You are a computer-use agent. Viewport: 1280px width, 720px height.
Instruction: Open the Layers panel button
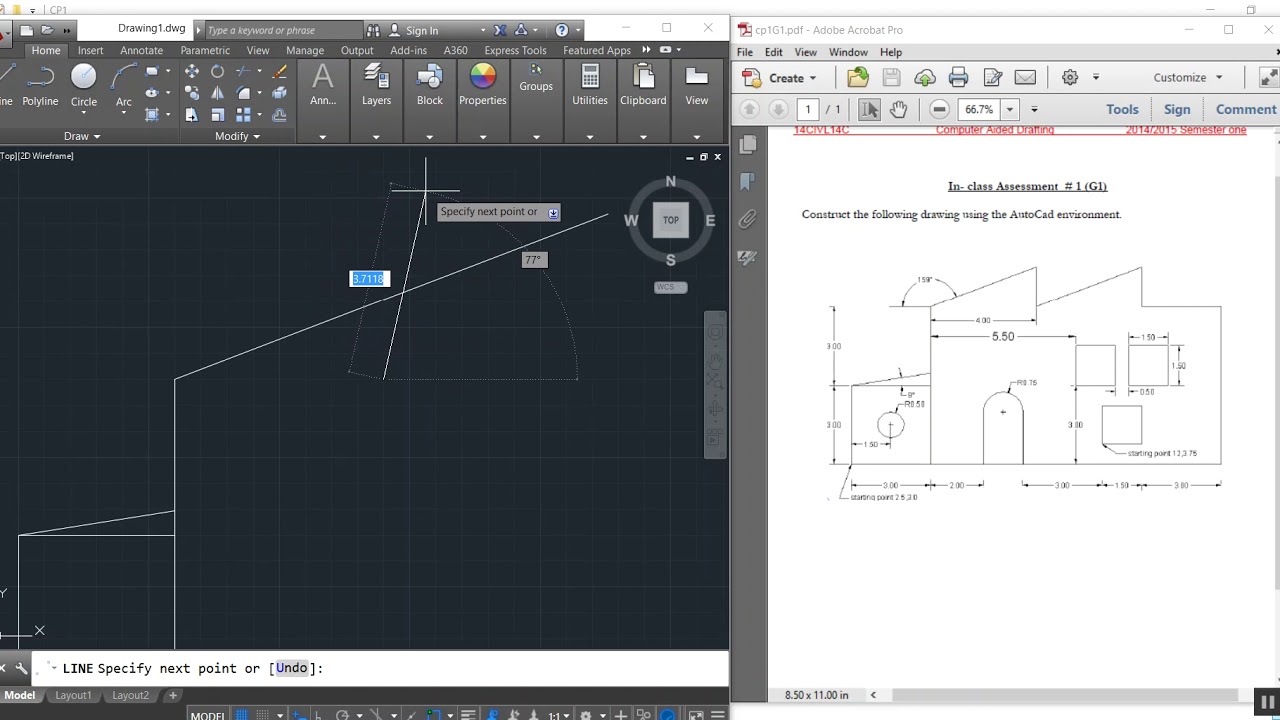click(376, 85)
